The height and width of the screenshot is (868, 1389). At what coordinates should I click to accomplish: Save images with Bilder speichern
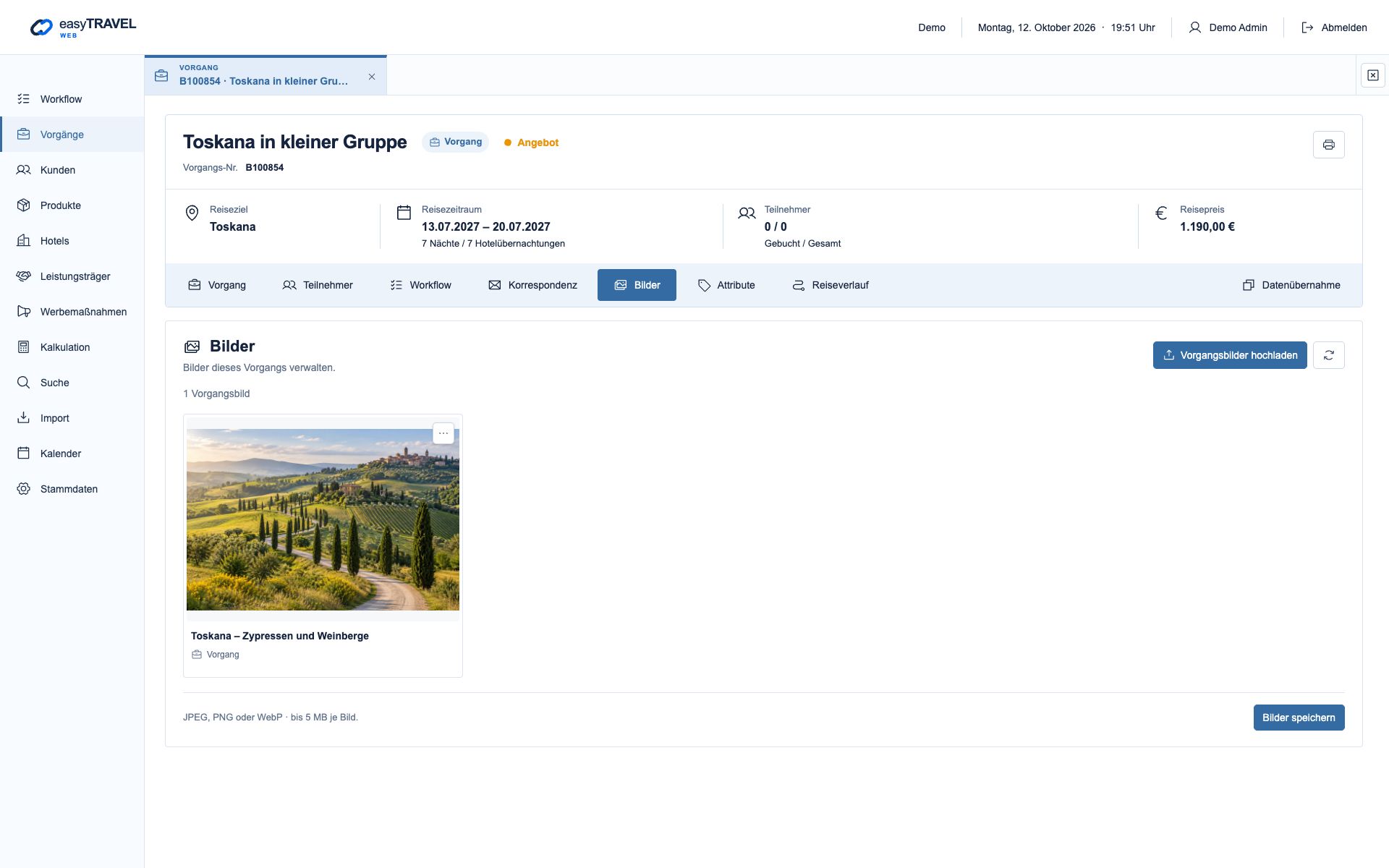[1299, 718]
